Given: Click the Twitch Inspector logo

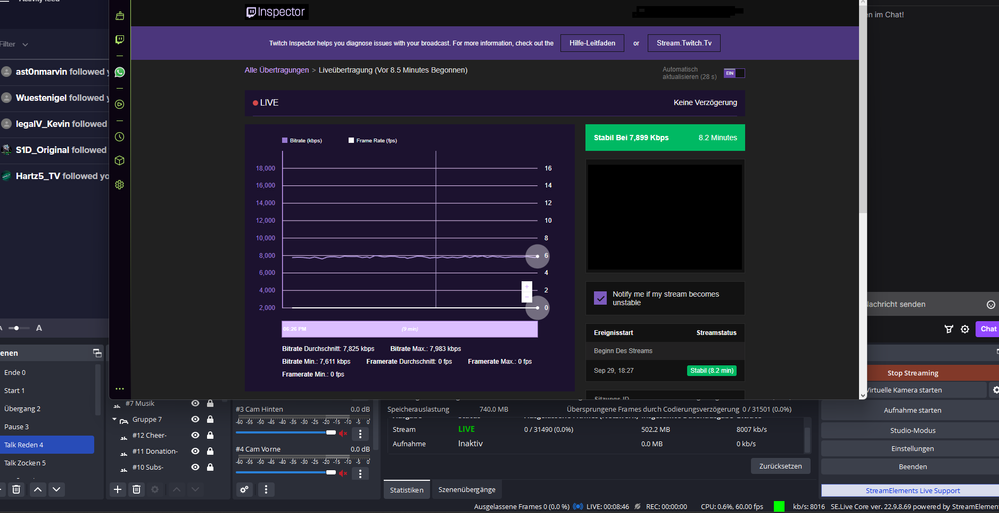Looking at the screenshot, I should (277, 11).
